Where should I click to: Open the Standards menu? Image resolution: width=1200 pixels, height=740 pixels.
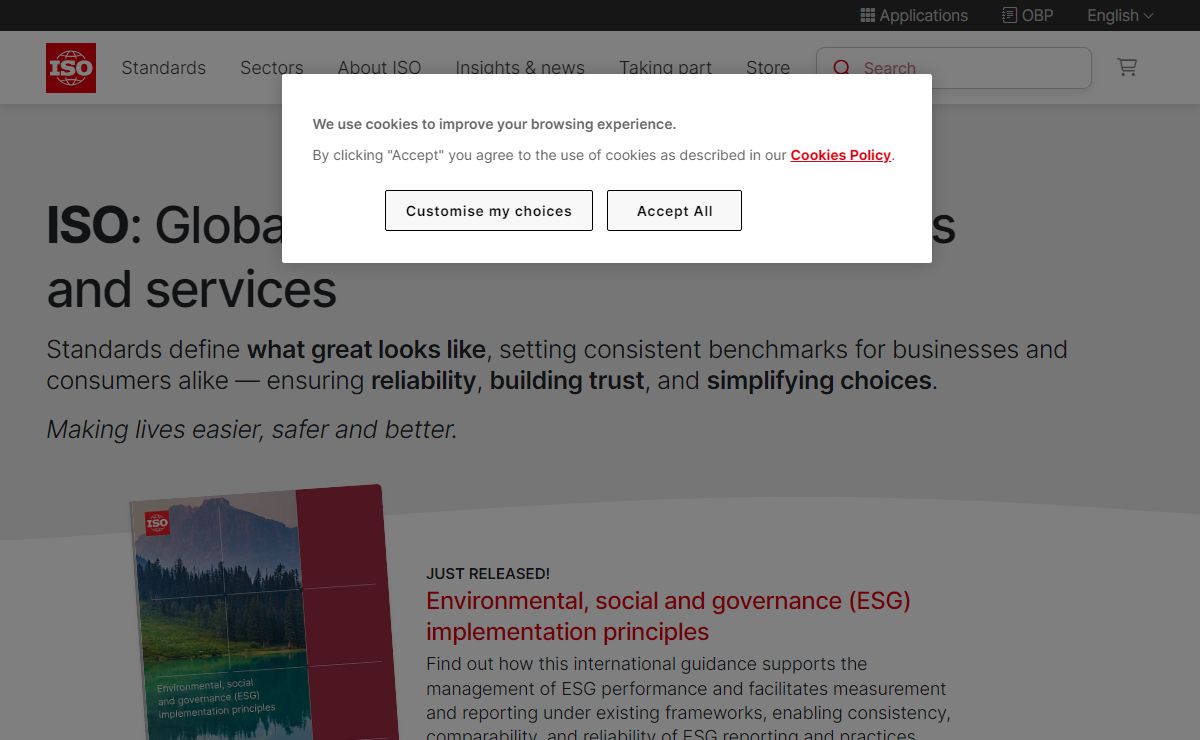click(x=164, y=68)
